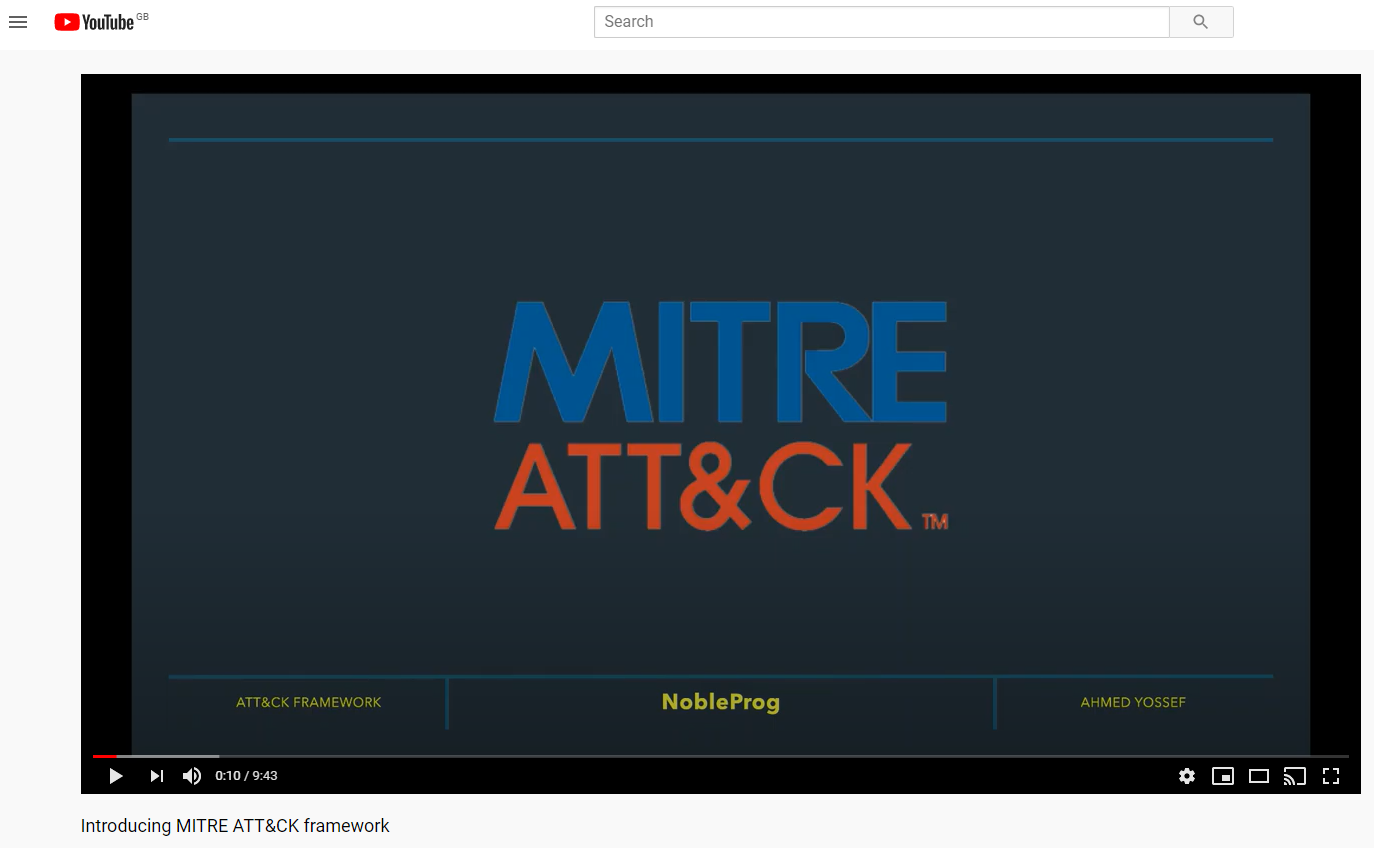Switch to theater mode

coord(1259,776)
